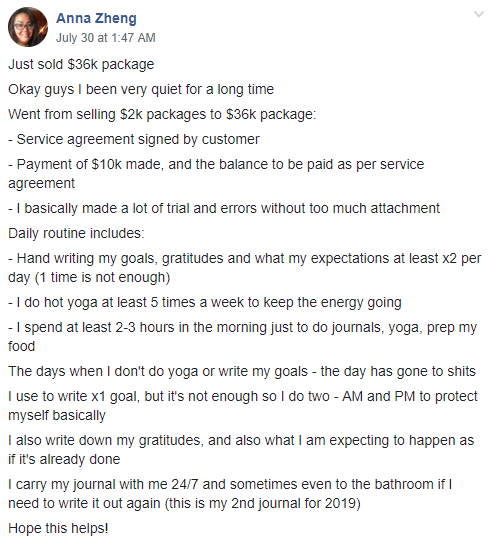Click the 'Okay guys I been very quiet' line
Viewport: 492px width, 541px height.
click(x=141, y=90)
